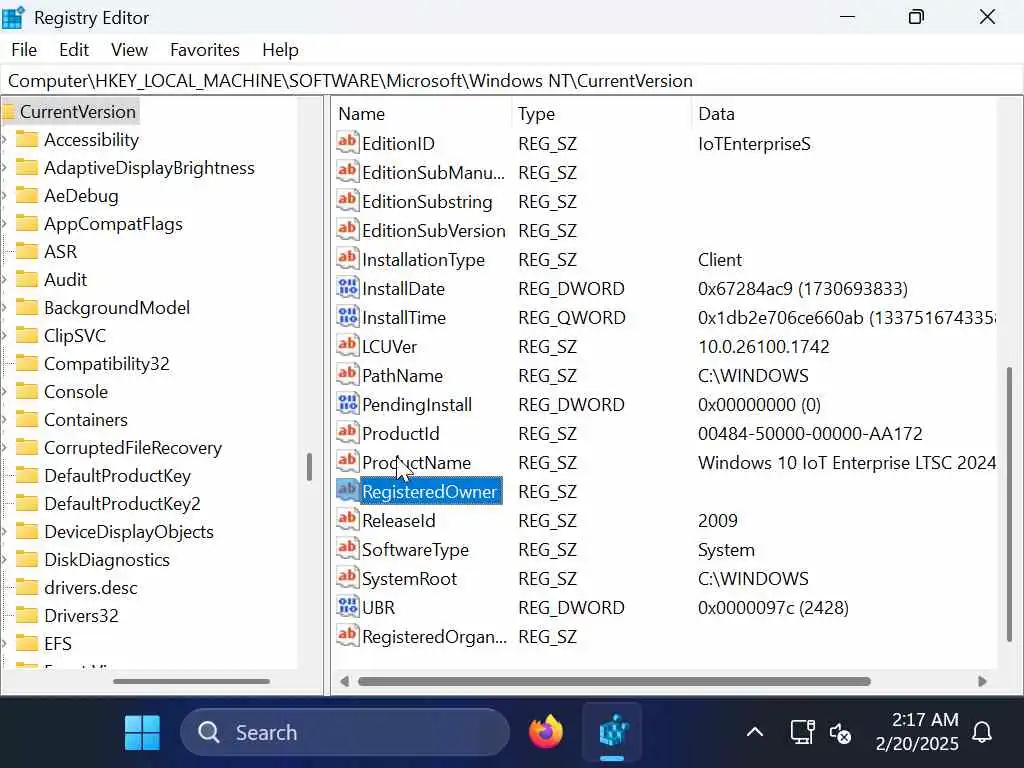Screen dimensions: 1024x768
Task: Click the taskbar Search box
Action: click(x=345, y=732)
